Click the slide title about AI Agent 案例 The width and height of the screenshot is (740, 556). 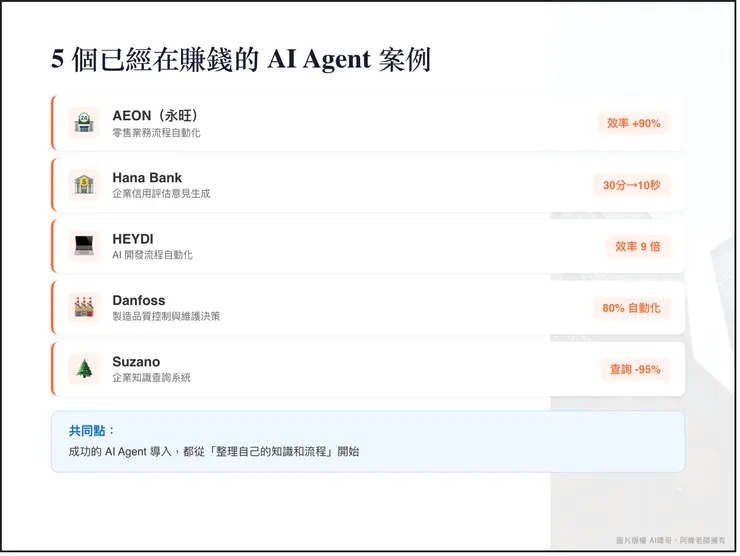coord(240,59)
